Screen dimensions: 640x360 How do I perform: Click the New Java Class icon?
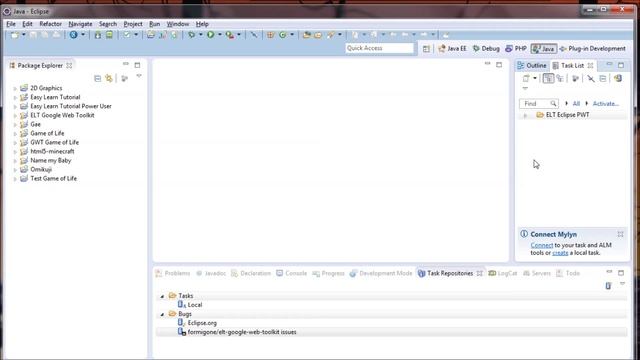click(282, 35)
